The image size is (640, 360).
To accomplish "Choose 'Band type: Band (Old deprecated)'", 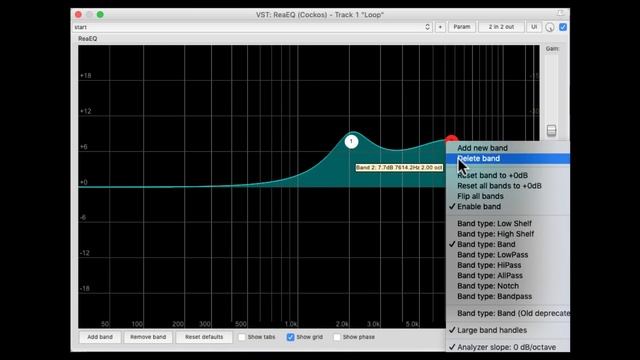I will (x=508, y=313).
